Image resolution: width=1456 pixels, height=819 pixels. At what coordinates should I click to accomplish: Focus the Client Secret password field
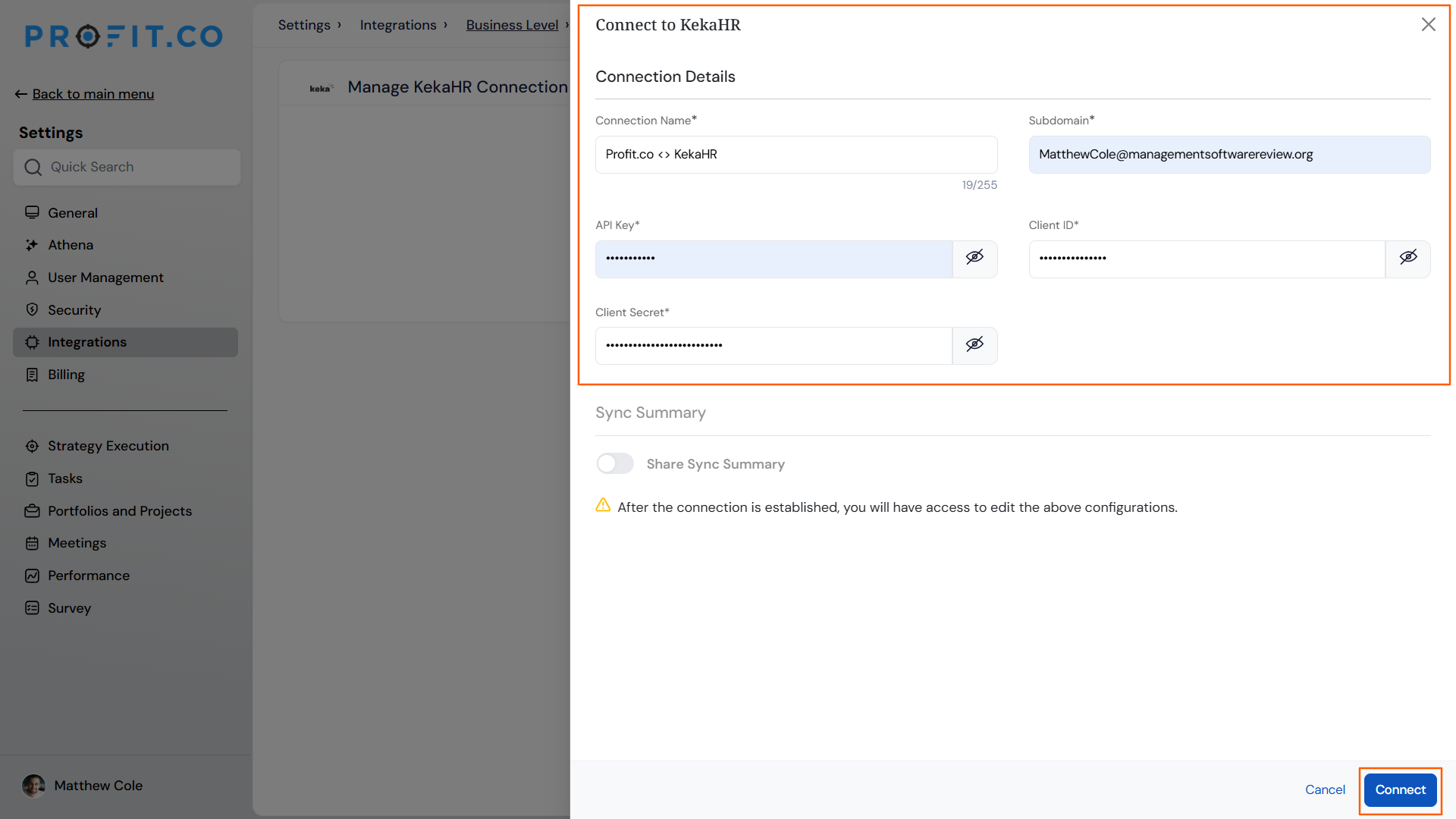[x=773, y=346]
